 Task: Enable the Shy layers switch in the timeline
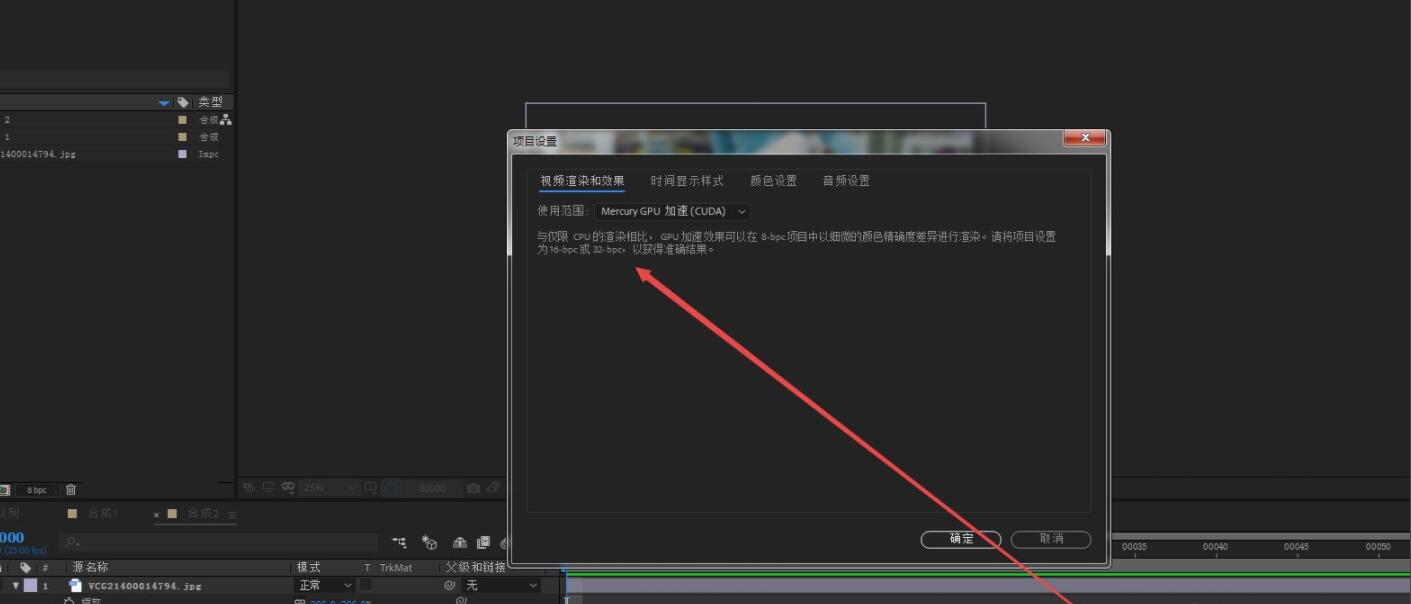point(459,543)
